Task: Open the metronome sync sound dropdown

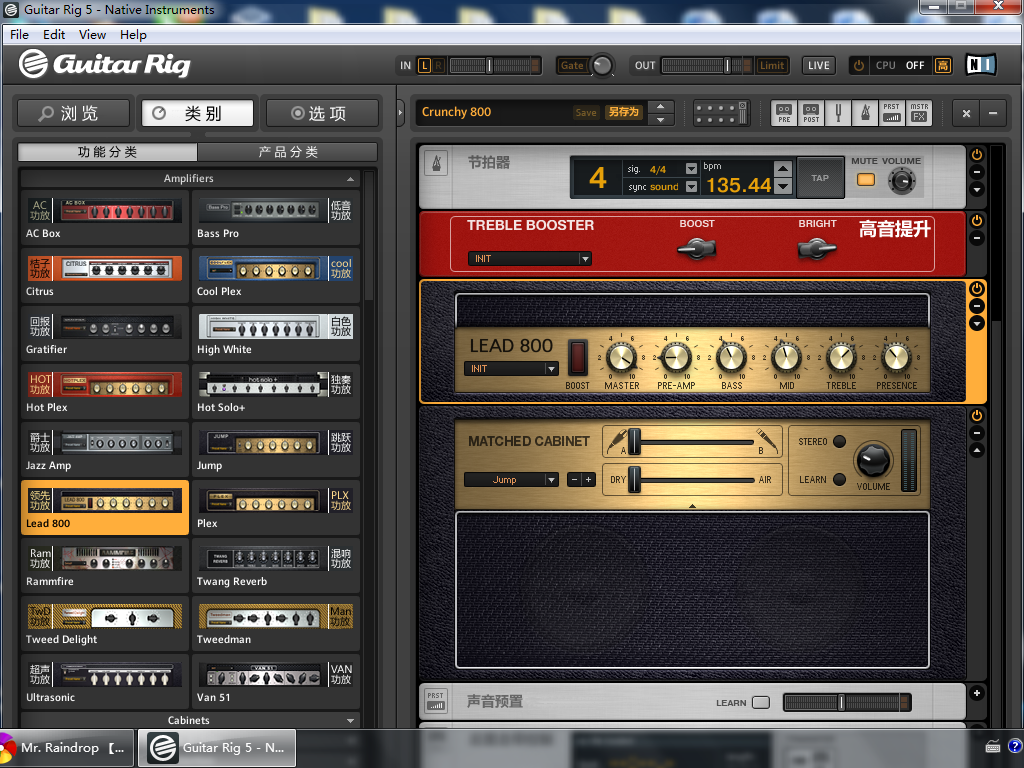Action: click(692, 187)
